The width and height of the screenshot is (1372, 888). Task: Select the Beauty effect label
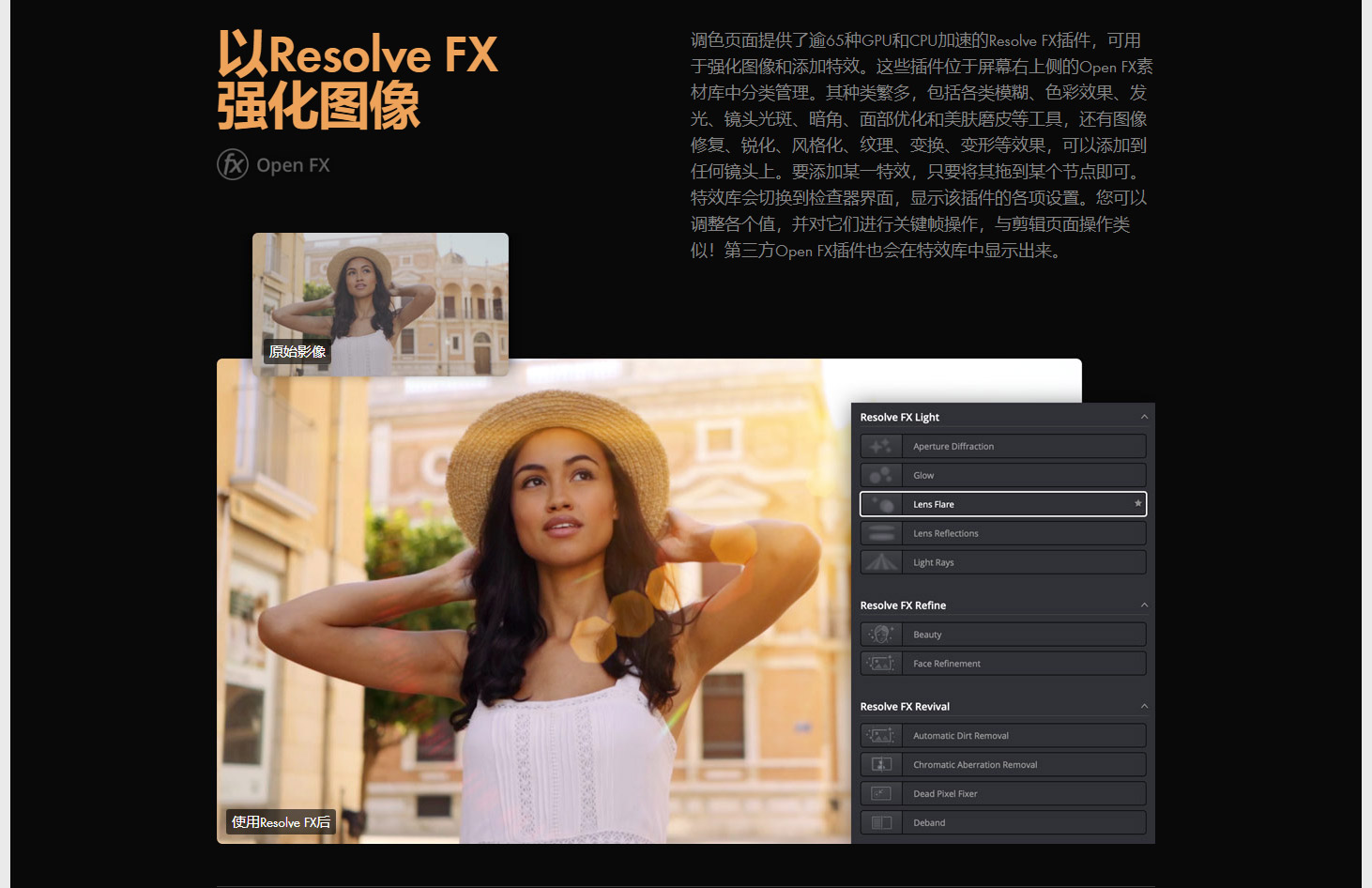(x=927, y=635)
